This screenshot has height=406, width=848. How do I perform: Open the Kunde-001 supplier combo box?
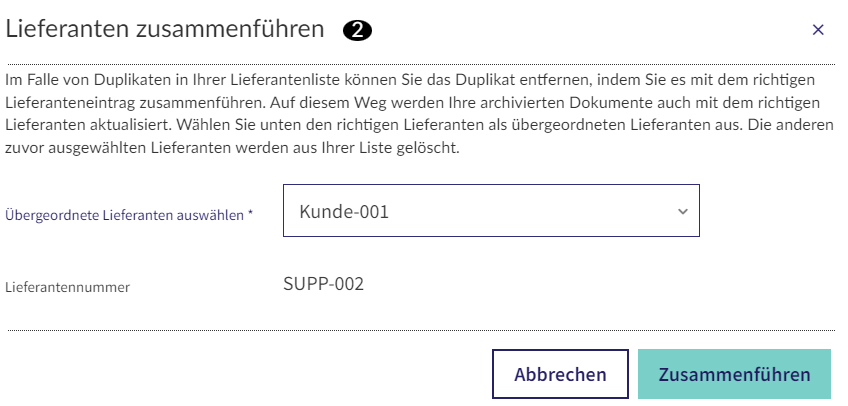[x=491, y=210]
